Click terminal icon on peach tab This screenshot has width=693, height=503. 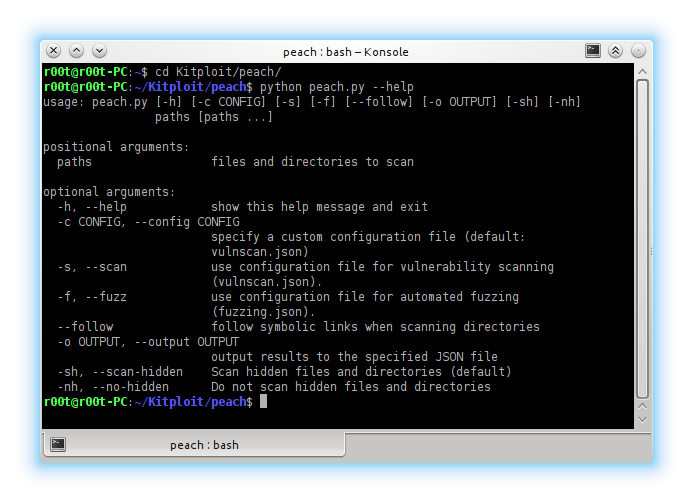click(x=58, y=444)
